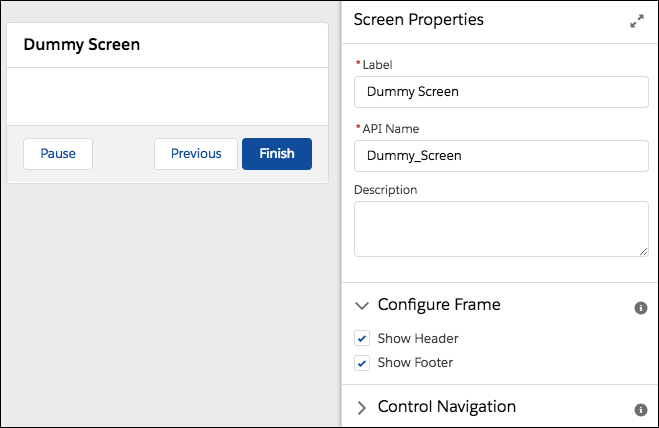Click the info icon next to Configure Frame
Viewport: 659px width, 428px height.
click(x=641, y=307)
